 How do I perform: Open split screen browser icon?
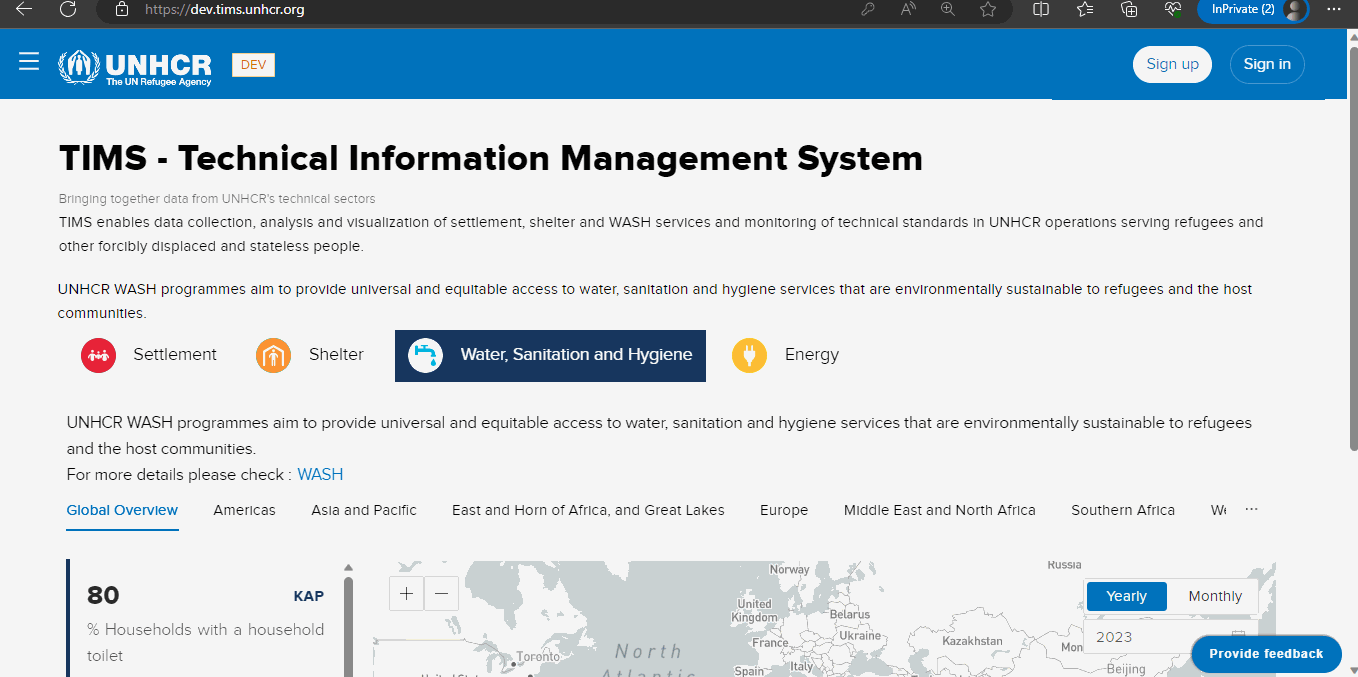pos(1041,9)
